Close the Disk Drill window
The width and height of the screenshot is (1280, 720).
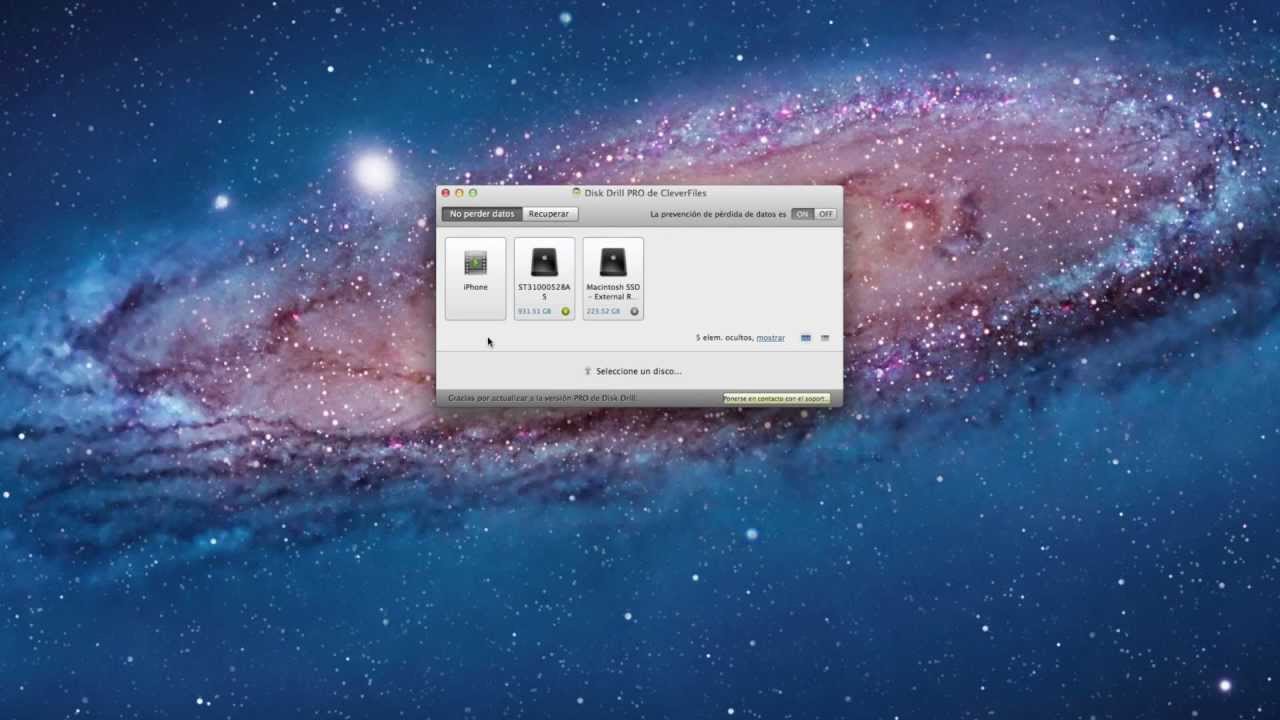coord(446,193)
